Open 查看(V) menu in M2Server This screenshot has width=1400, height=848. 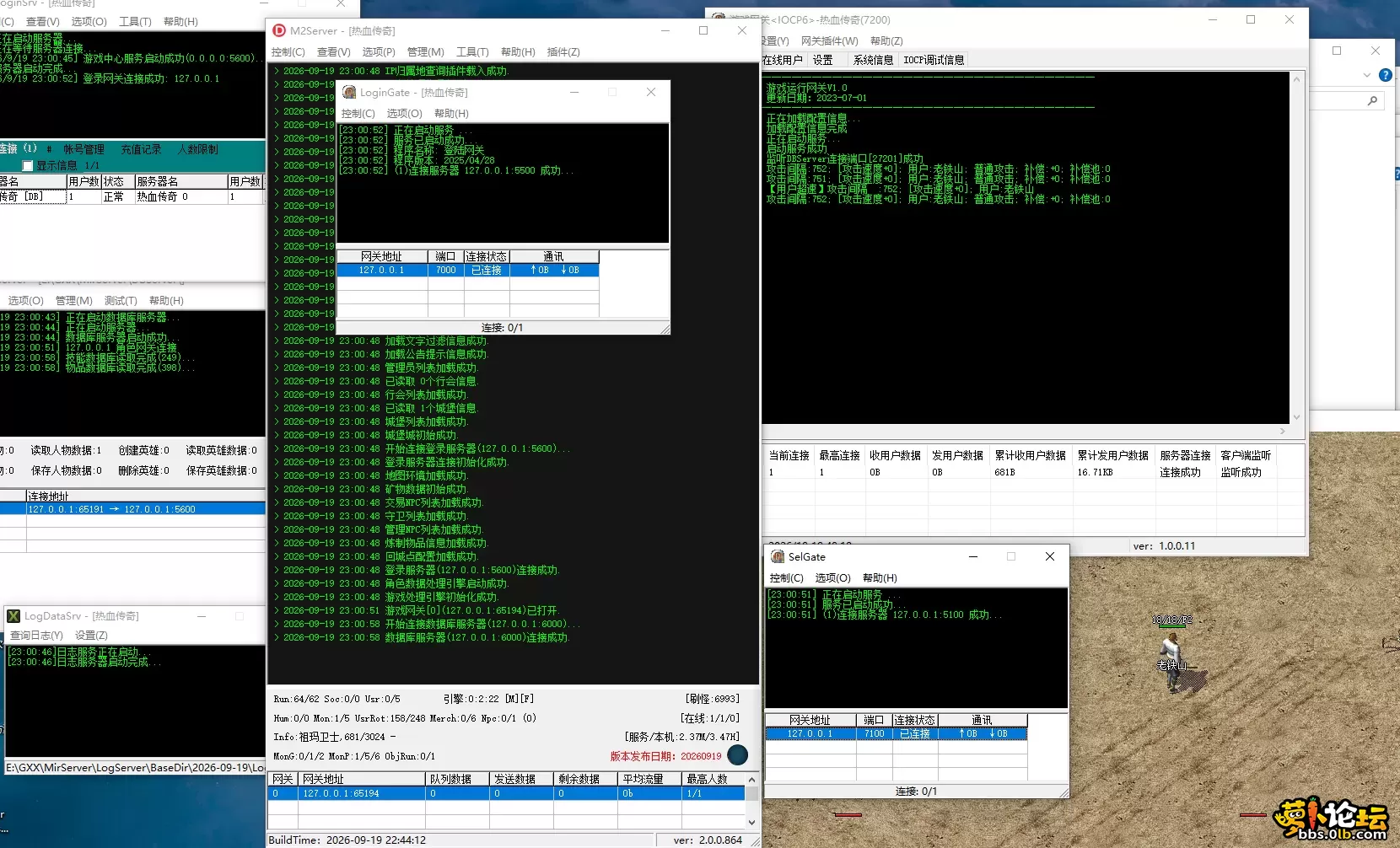tap(333, 52)
